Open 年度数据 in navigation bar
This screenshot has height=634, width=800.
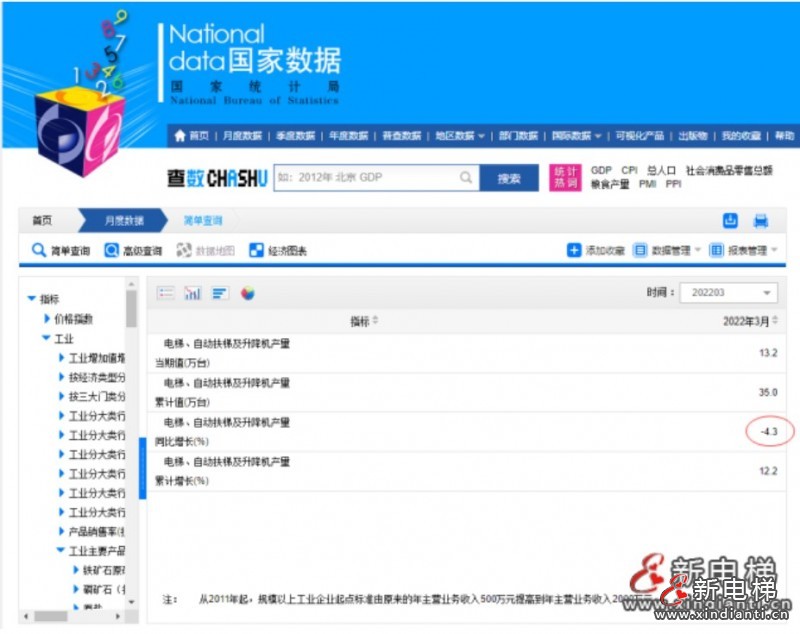tap(348, 136)
